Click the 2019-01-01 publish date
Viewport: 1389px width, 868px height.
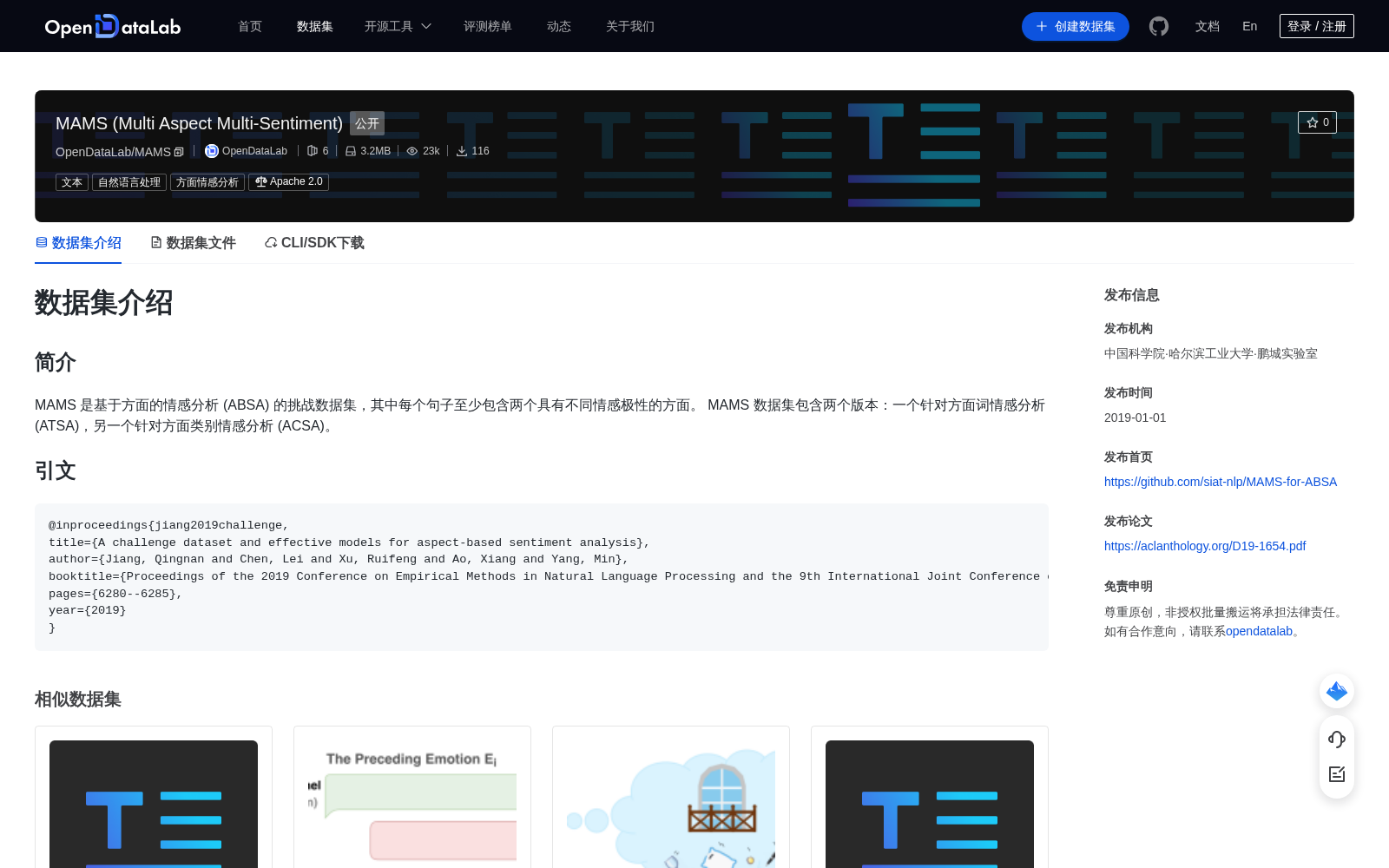1136,418
